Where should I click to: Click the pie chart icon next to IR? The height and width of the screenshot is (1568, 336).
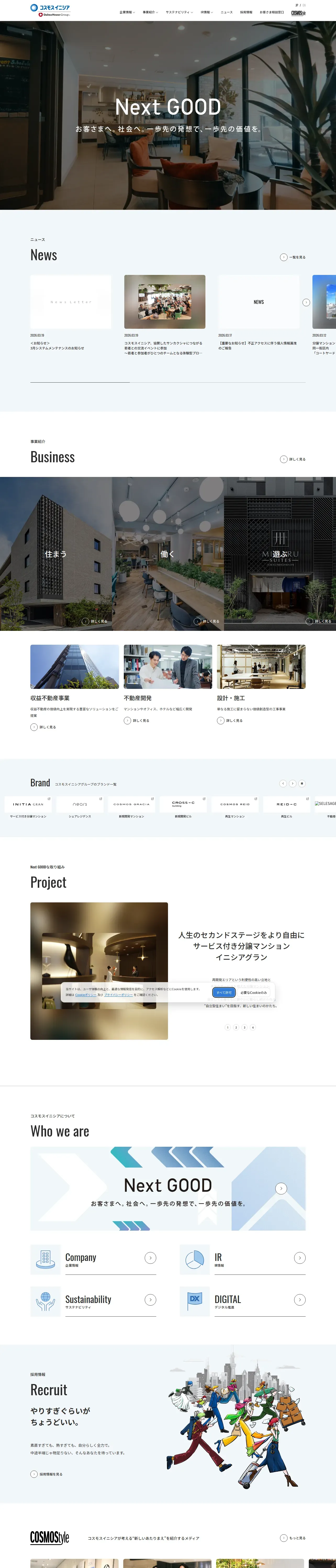click(x=194, y=1259)
